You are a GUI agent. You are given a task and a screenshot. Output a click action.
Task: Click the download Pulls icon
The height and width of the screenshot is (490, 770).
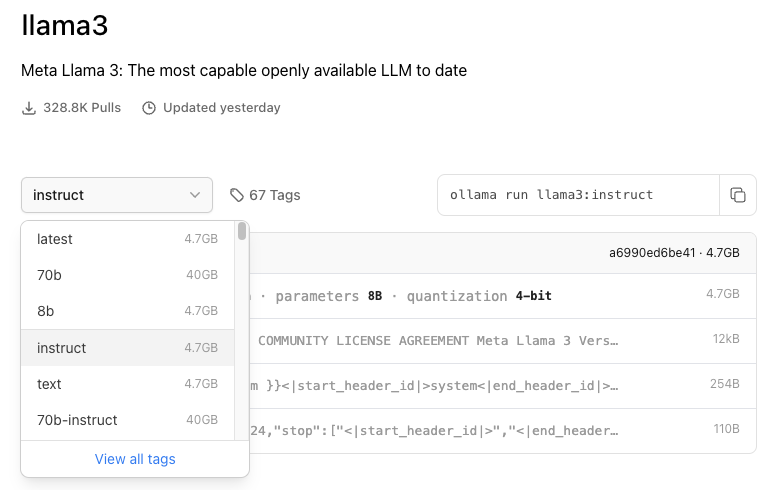29,108
